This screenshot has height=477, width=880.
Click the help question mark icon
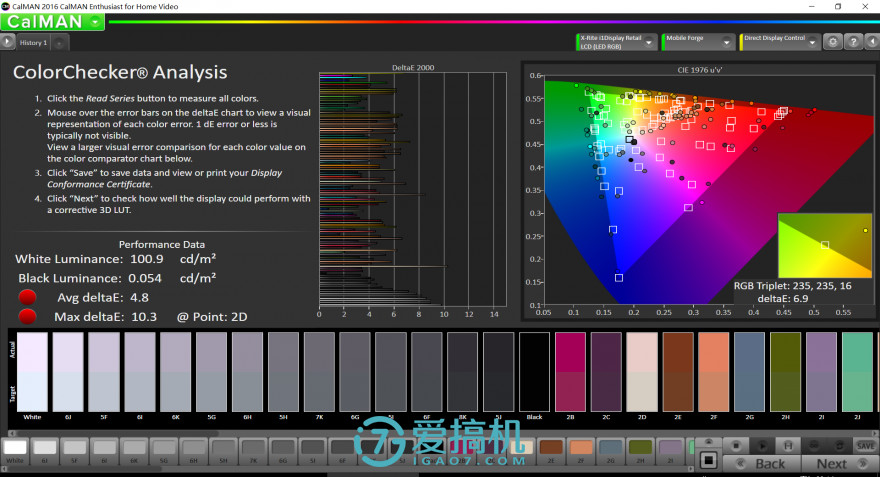pos(853,42)
